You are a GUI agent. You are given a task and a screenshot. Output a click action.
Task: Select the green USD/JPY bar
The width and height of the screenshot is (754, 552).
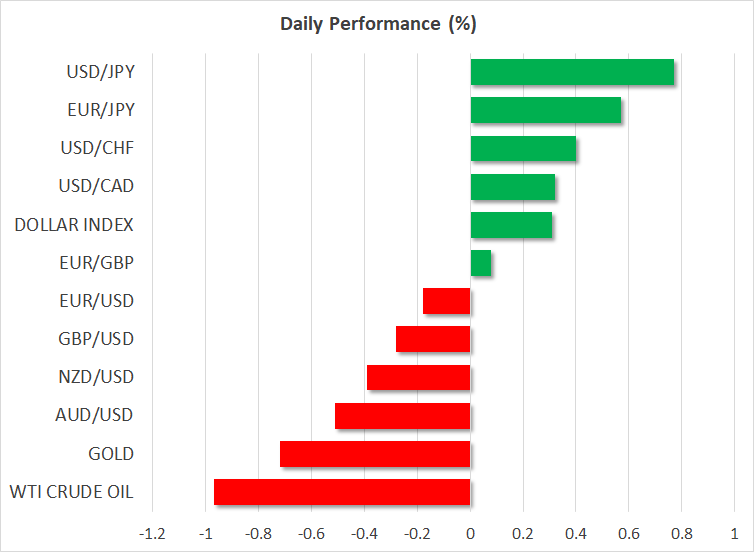pos(571,73)
